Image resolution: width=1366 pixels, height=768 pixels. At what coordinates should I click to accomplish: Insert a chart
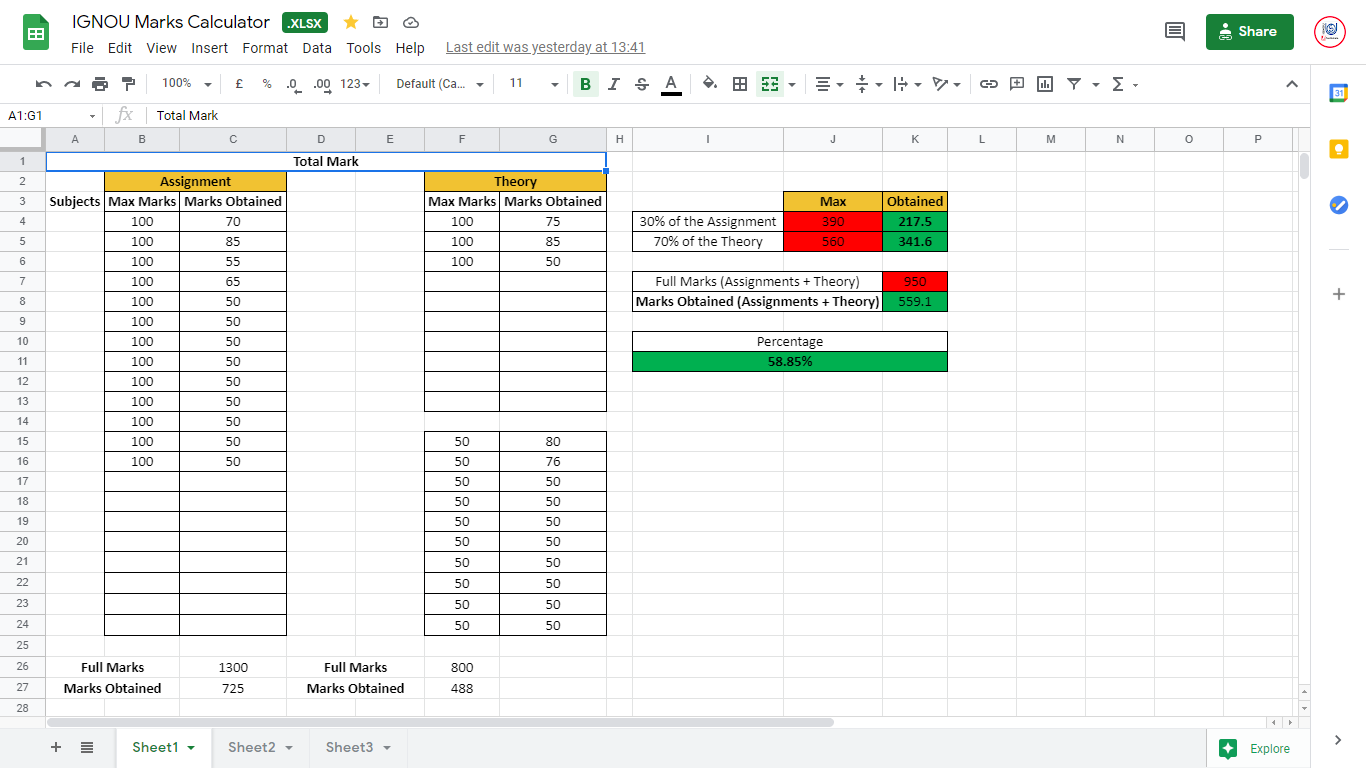1045,84
